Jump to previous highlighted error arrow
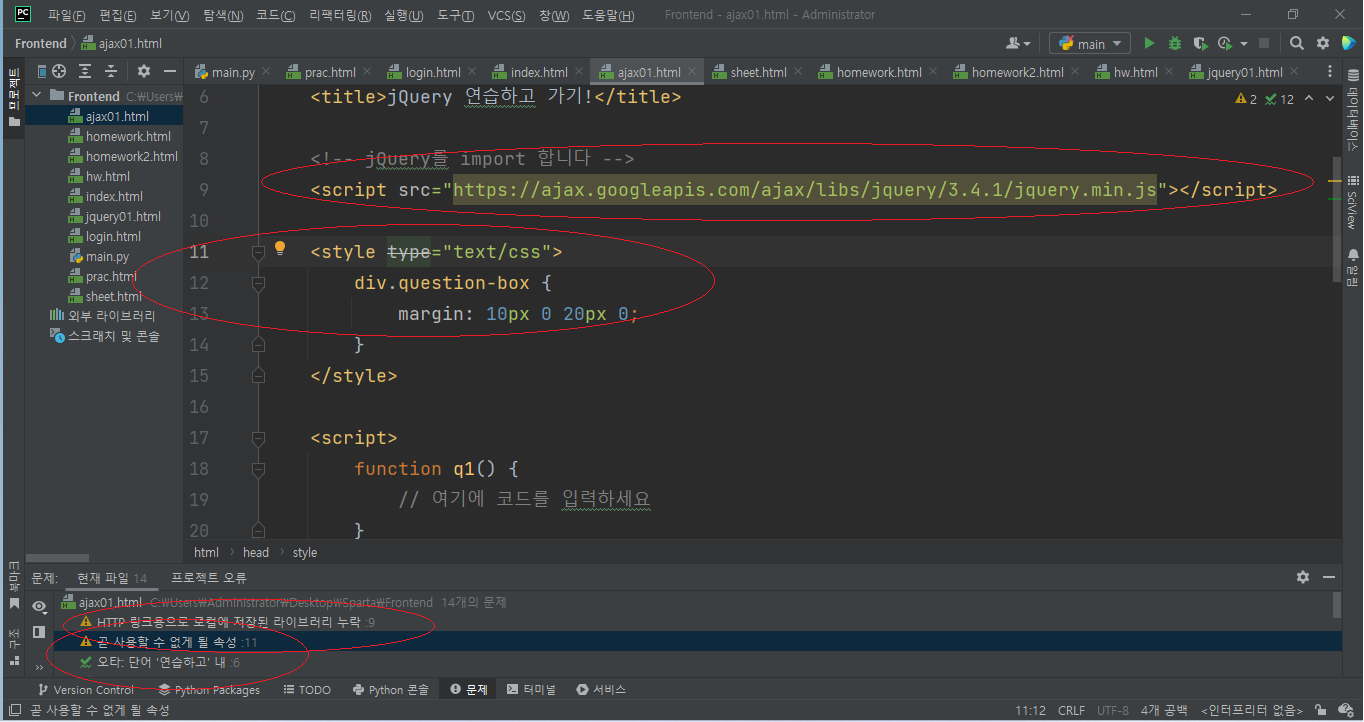This screenshot has height=722, width=1364. (1311, 98)
